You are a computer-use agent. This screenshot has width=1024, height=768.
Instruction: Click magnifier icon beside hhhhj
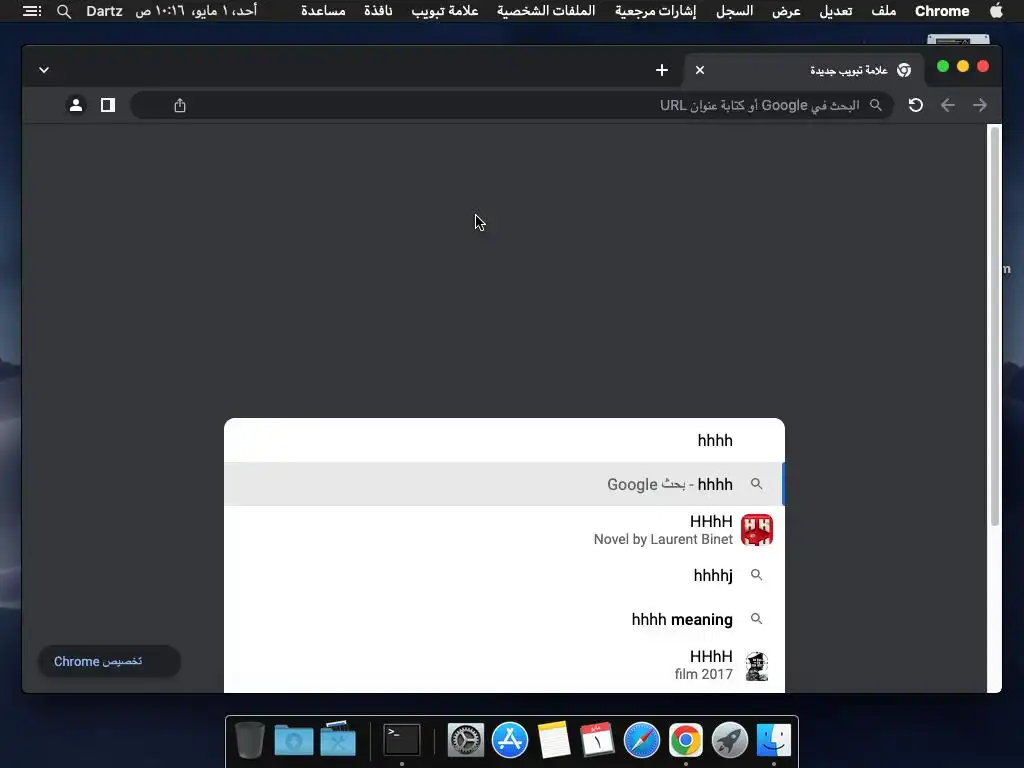coord(756,575)
